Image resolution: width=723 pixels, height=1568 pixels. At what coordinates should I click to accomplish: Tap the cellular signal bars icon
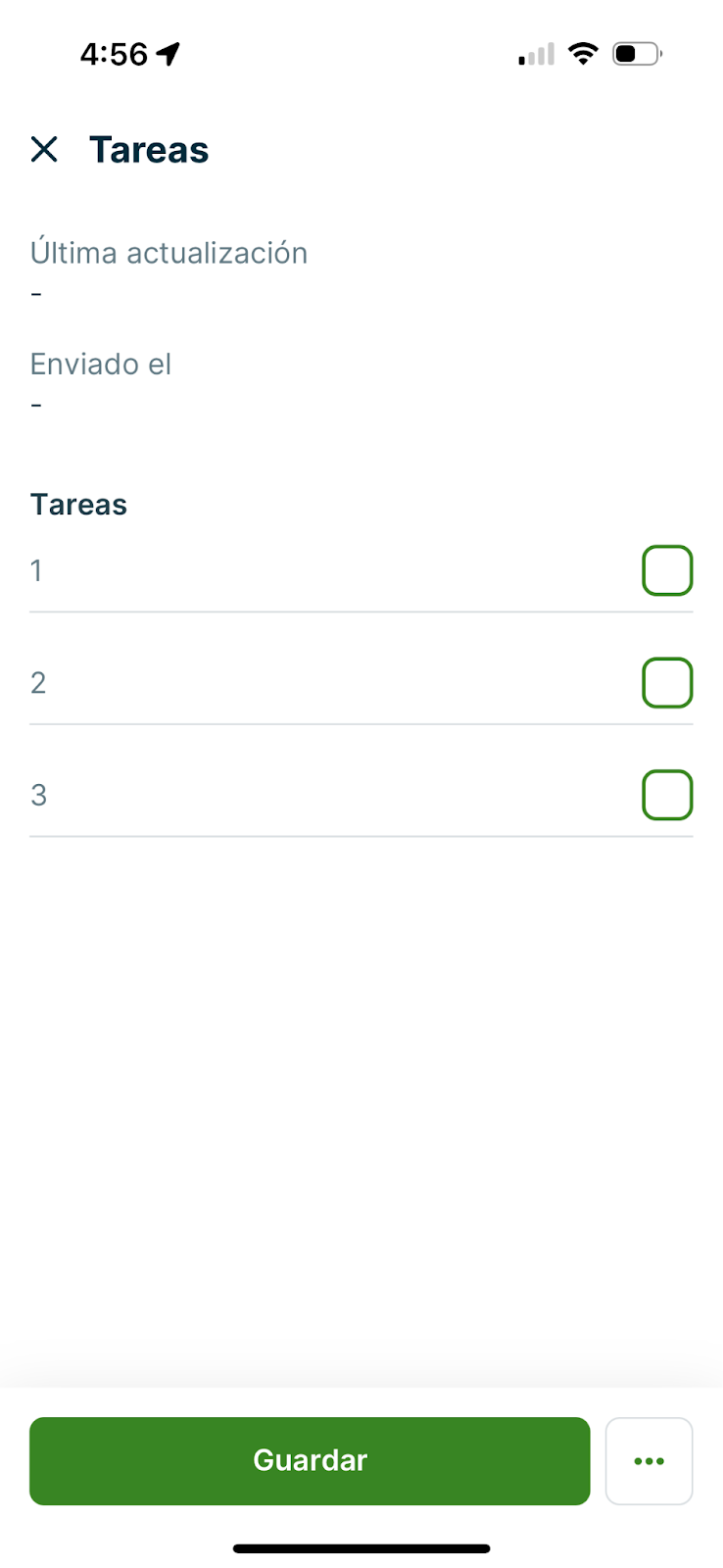[x=536, y=55]
